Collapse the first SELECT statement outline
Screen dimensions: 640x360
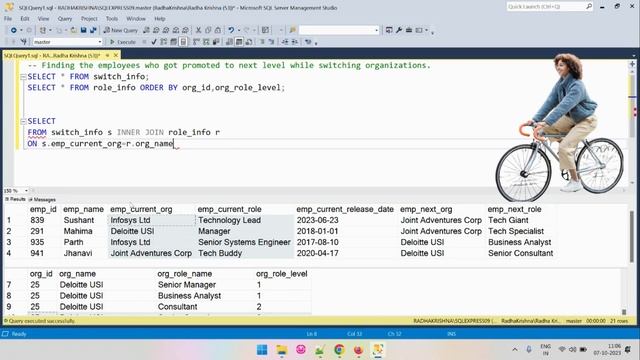point(23,77)
